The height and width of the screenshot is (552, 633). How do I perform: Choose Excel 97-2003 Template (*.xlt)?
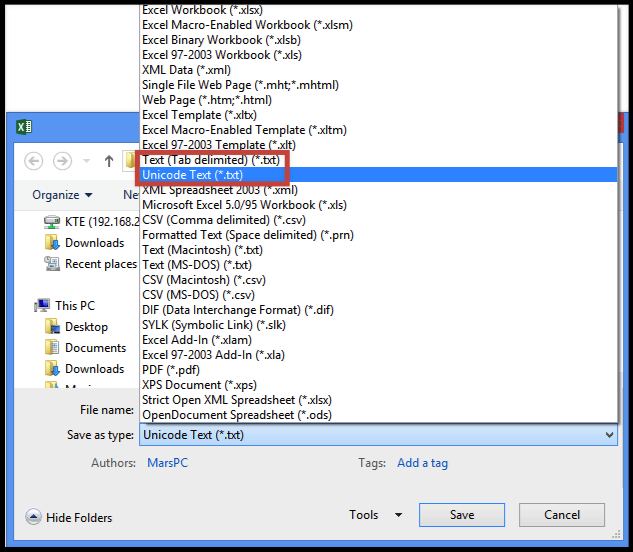(x=379, y=145)
